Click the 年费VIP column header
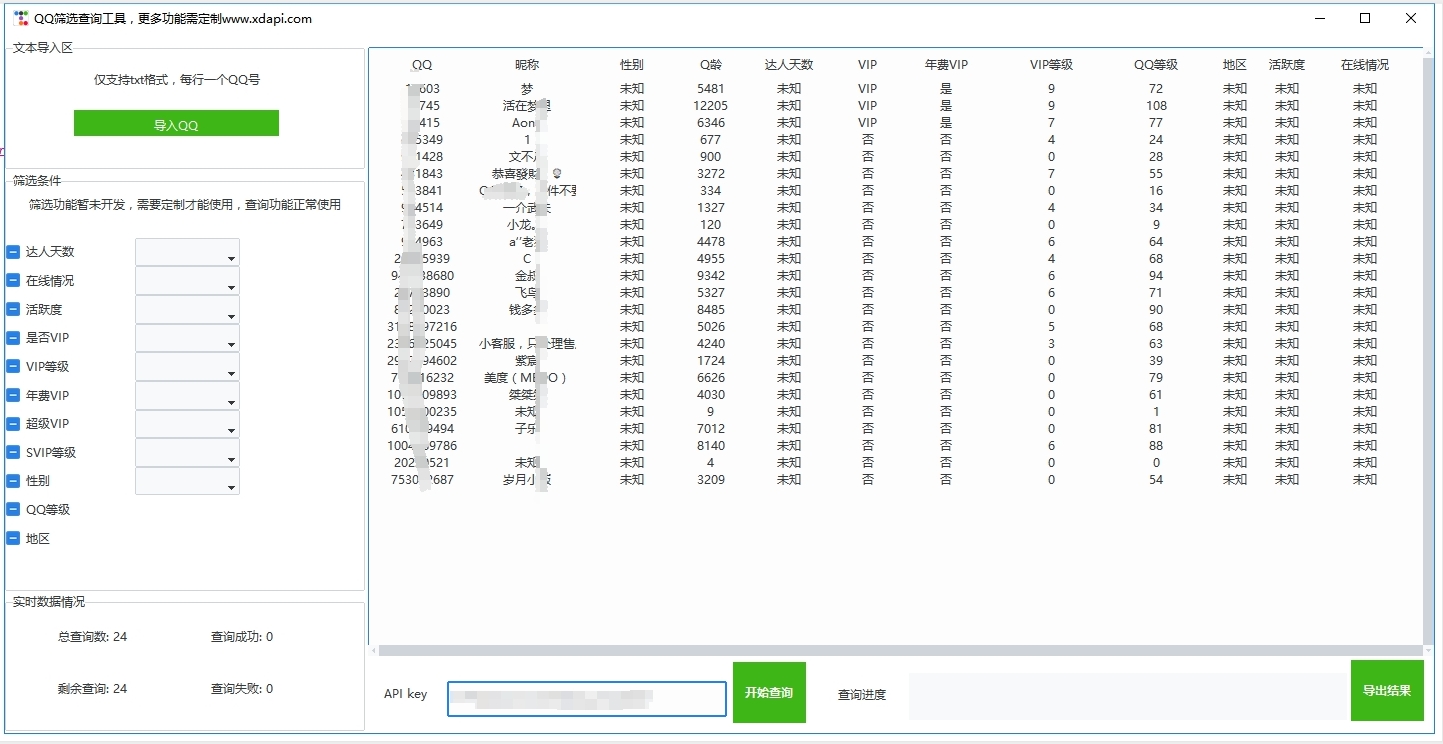Image resolution: width=1443 pixels, height=744 pixels. tap(946, 64)
